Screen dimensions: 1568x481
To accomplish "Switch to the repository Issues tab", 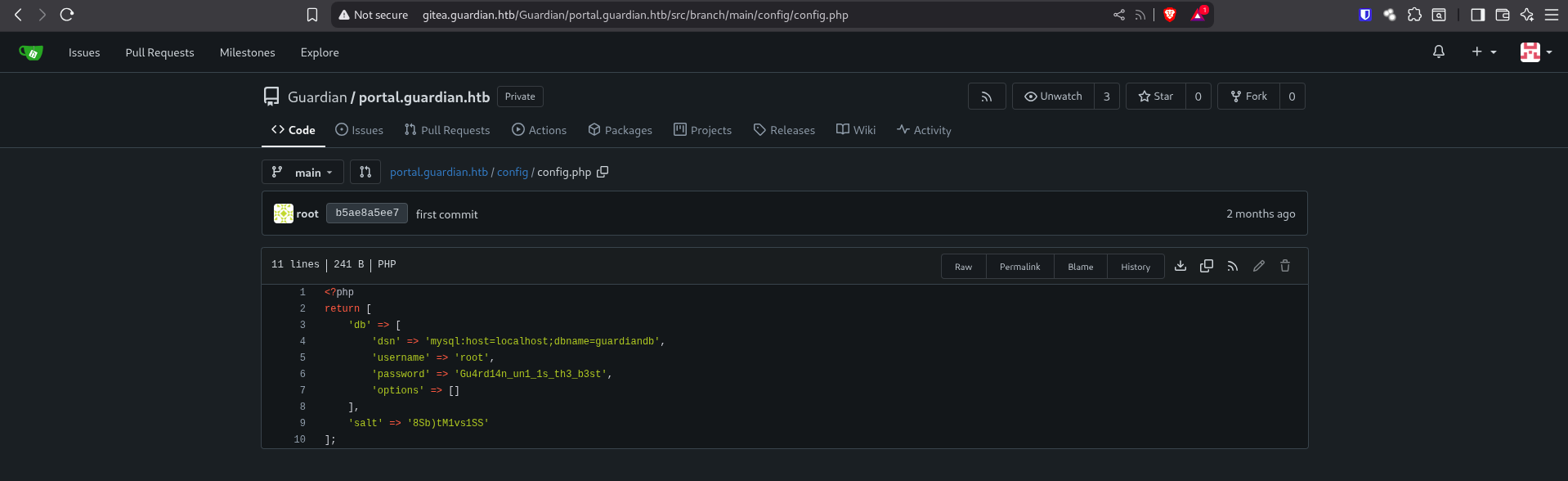I will click(359, 130).
